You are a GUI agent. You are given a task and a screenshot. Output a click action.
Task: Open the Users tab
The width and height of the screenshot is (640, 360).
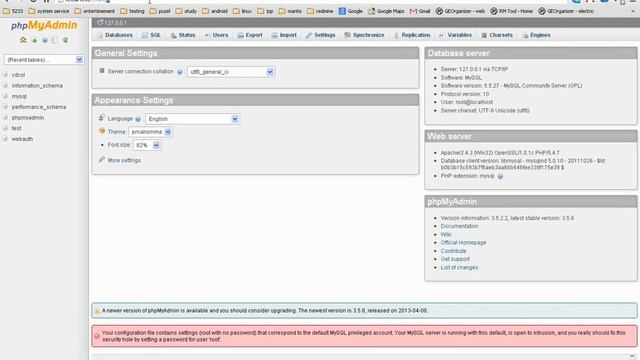(x=216, y=35)
